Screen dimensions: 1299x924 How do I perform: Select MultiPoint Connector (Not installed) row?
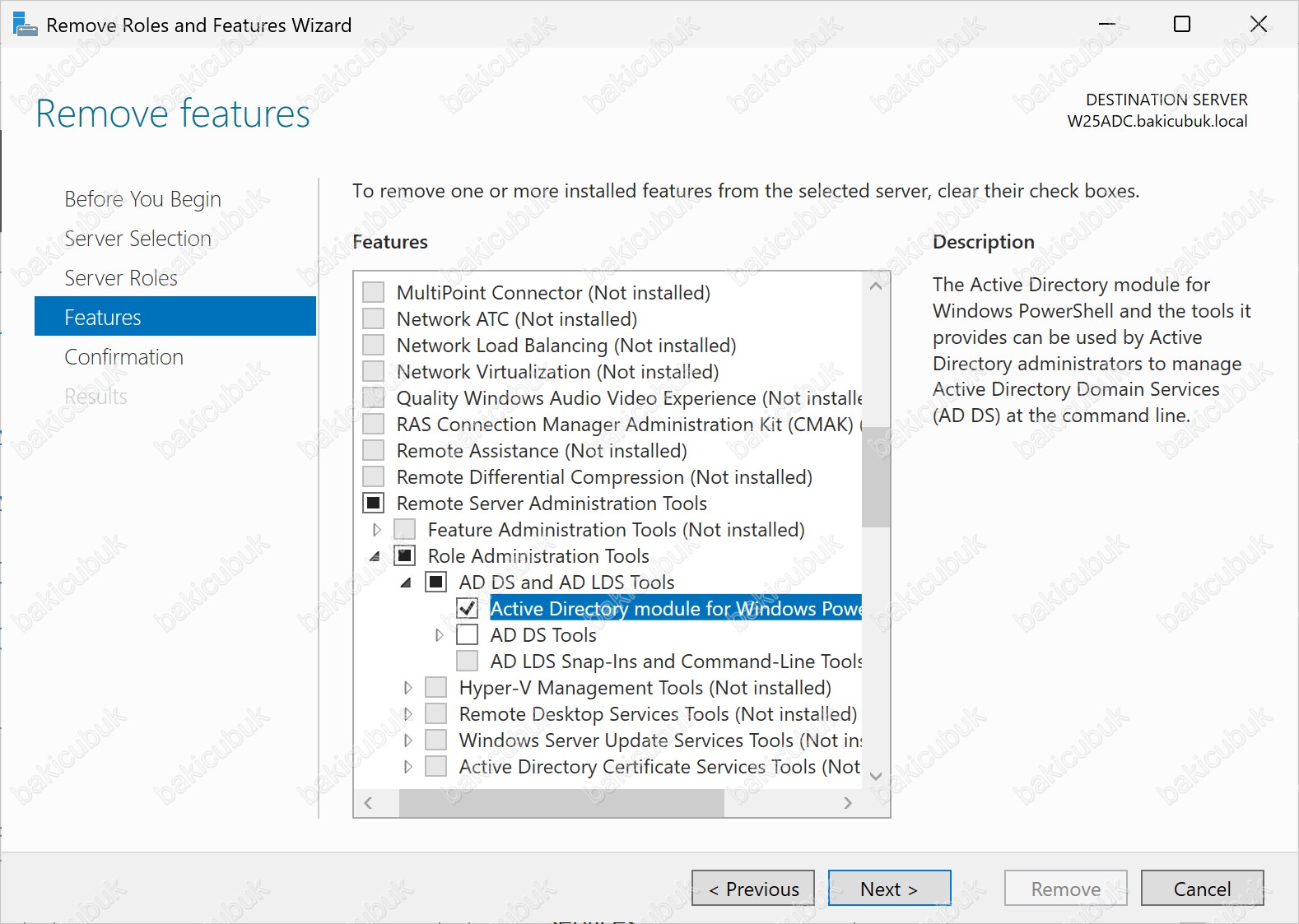[x=553, y=293]
